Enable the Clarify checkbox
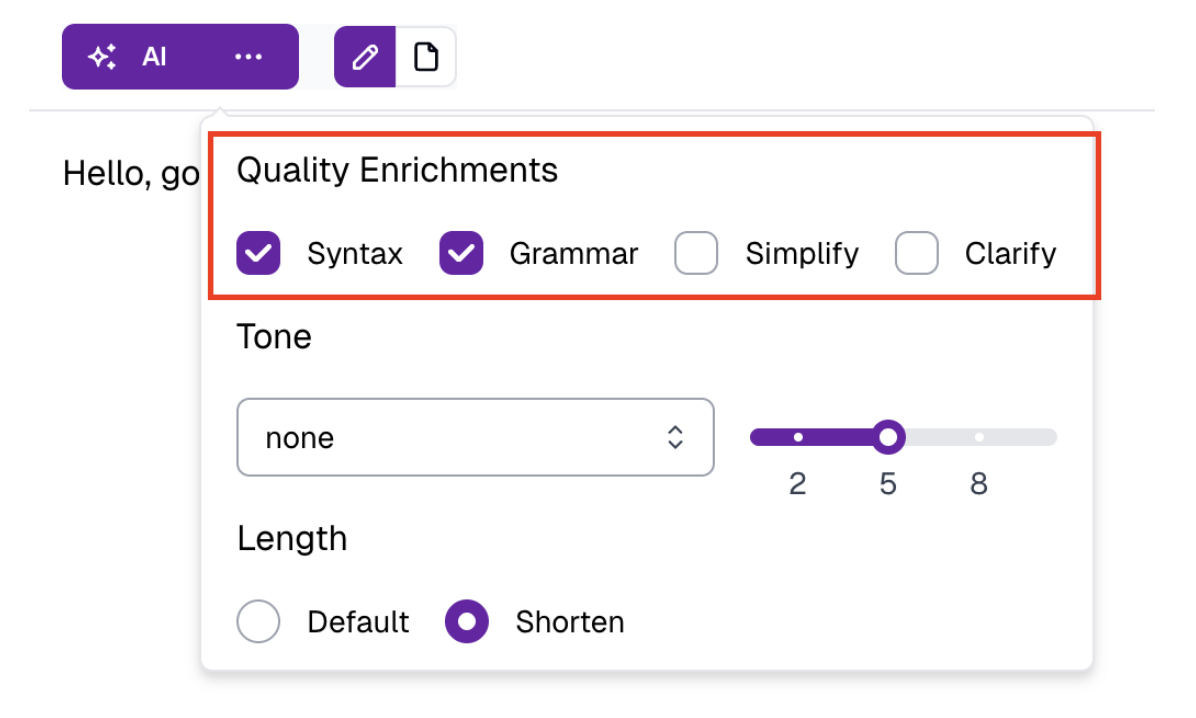1196x718 pixels. pos(916,253)
